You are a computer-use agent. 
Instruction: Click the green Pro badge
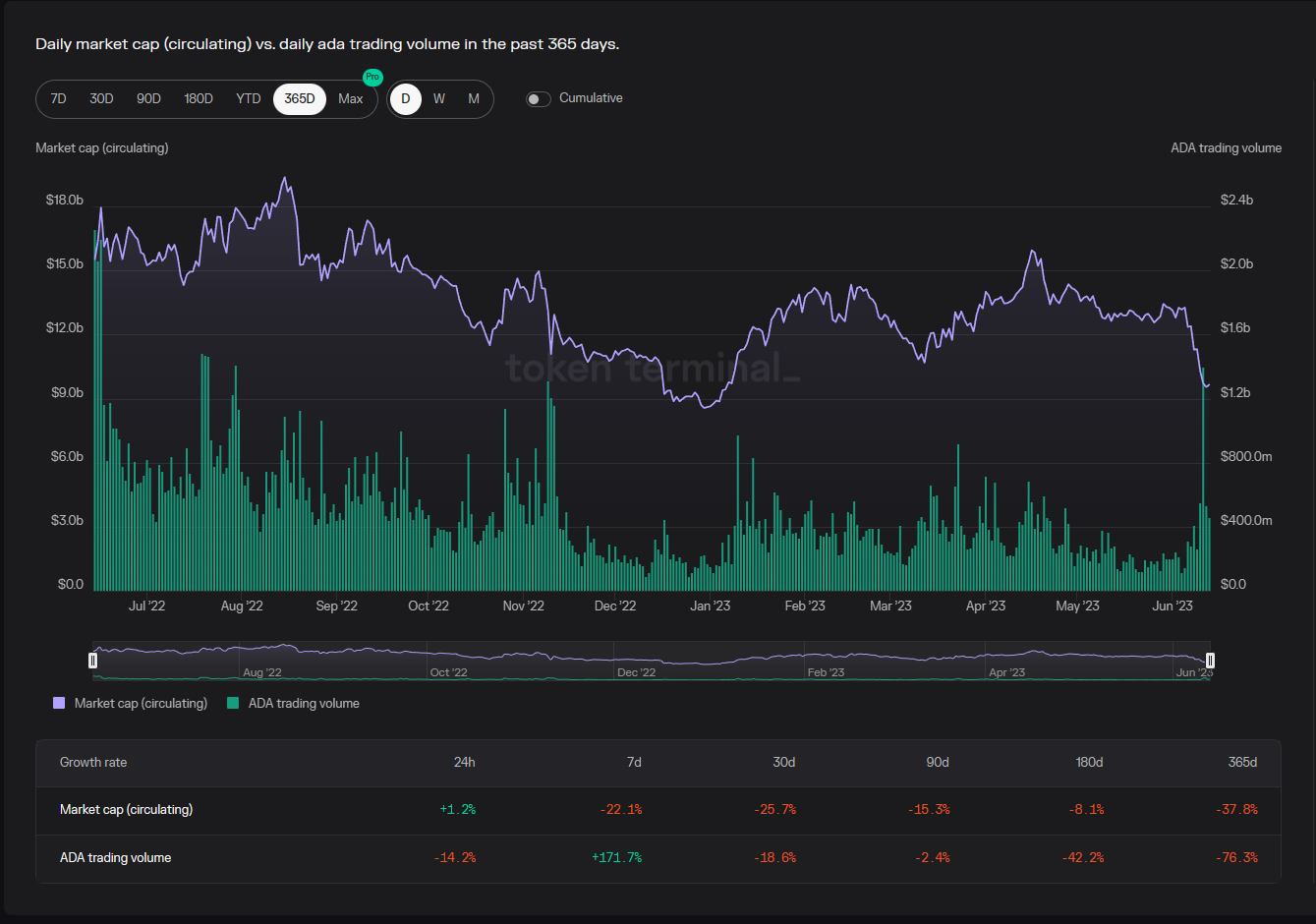(x=372, y=77)
